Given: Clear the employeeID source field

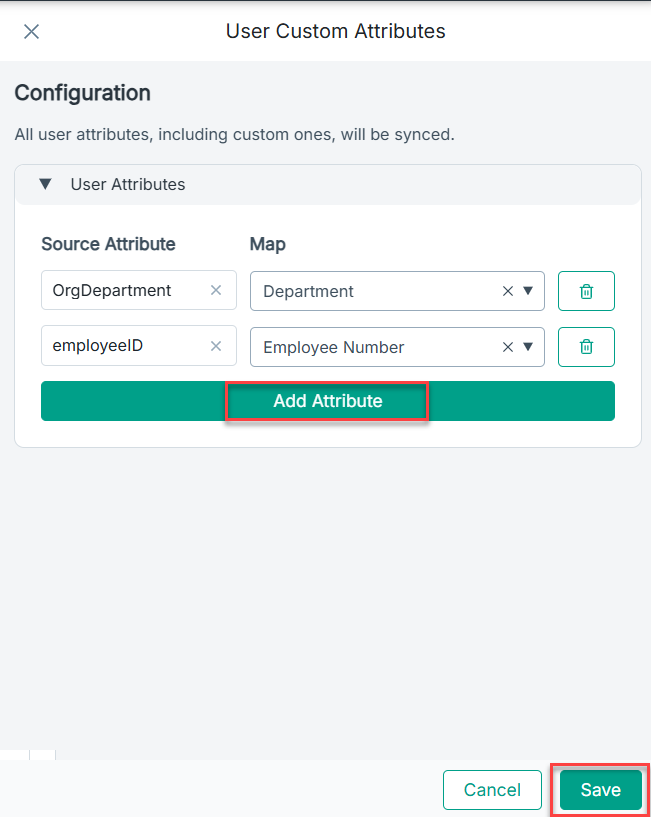Looking at the screenshot, I should coord(216,347).
